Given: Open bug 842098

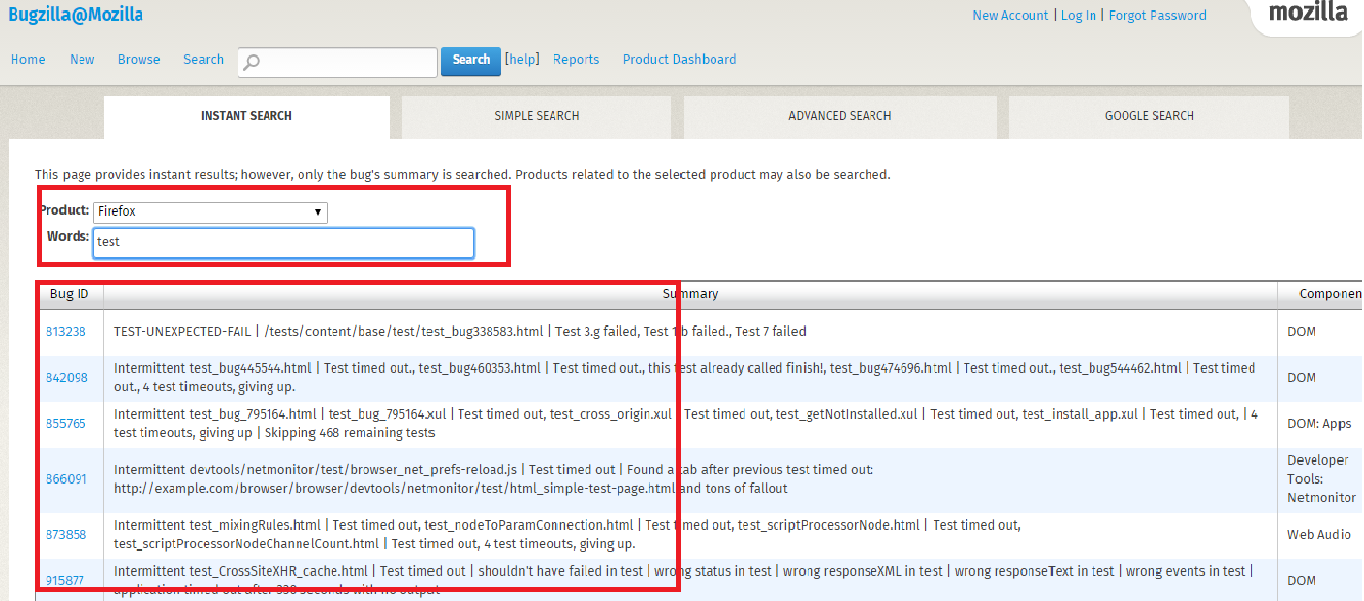Looking at the screenshot, I should [x=66, y=377].
